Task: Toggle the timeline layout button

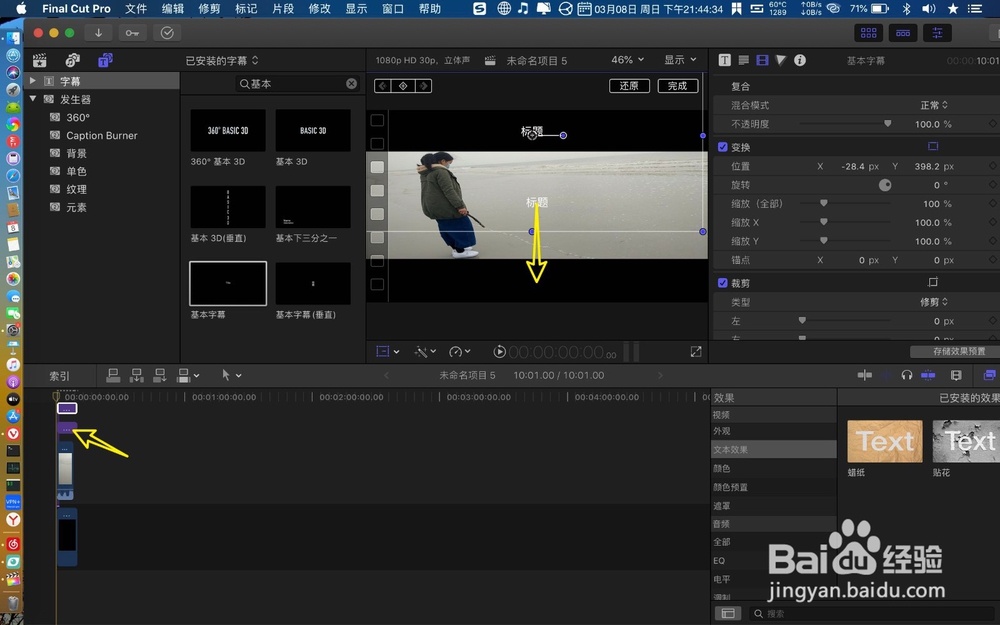Action: click(x=903, y=33)
